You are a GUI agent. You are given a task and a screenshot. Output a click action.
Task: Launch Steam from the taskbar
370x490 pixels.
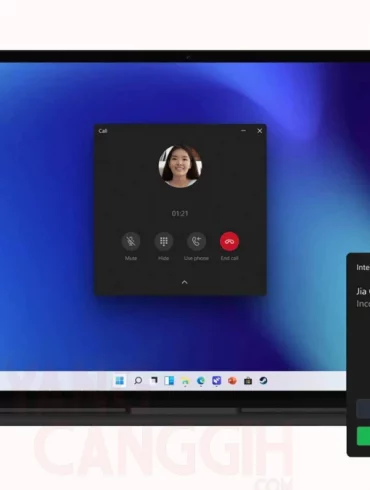[x=263, y=380]
